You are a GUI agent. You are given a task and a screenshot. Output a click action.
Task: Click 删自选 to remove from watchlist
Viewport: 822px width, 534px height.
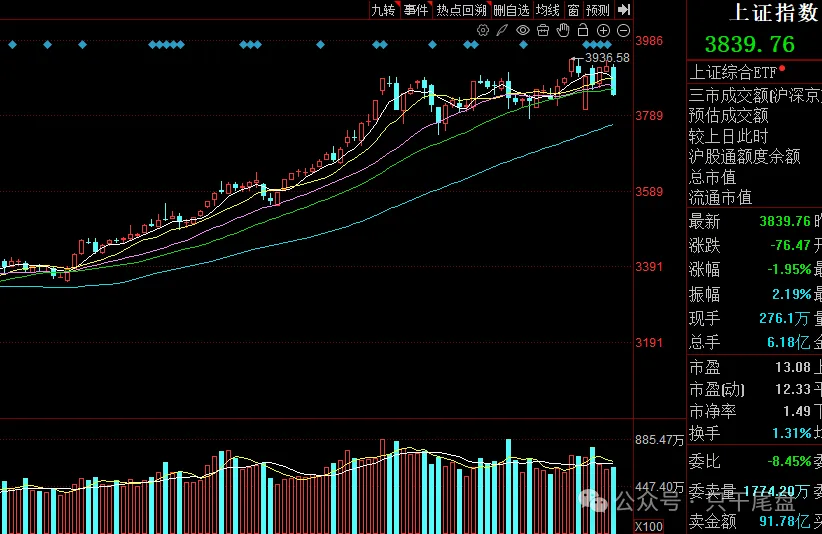(x=511, y=10)
